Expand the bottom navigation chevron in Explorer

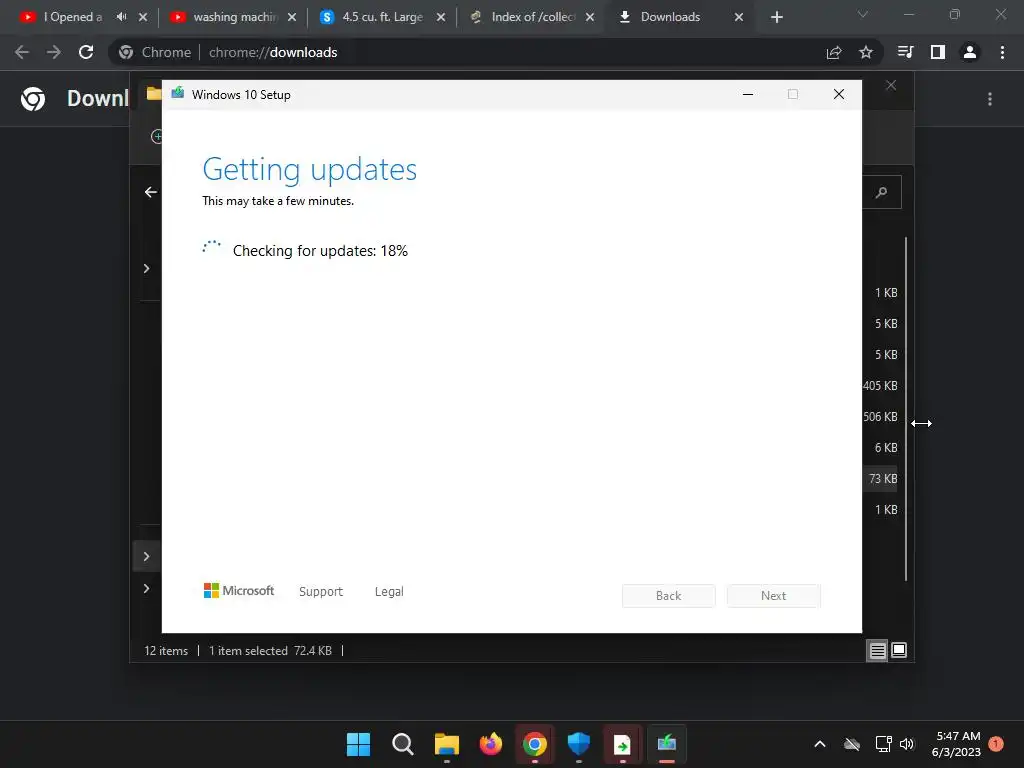pyautogui.click(x=146, y=588)
